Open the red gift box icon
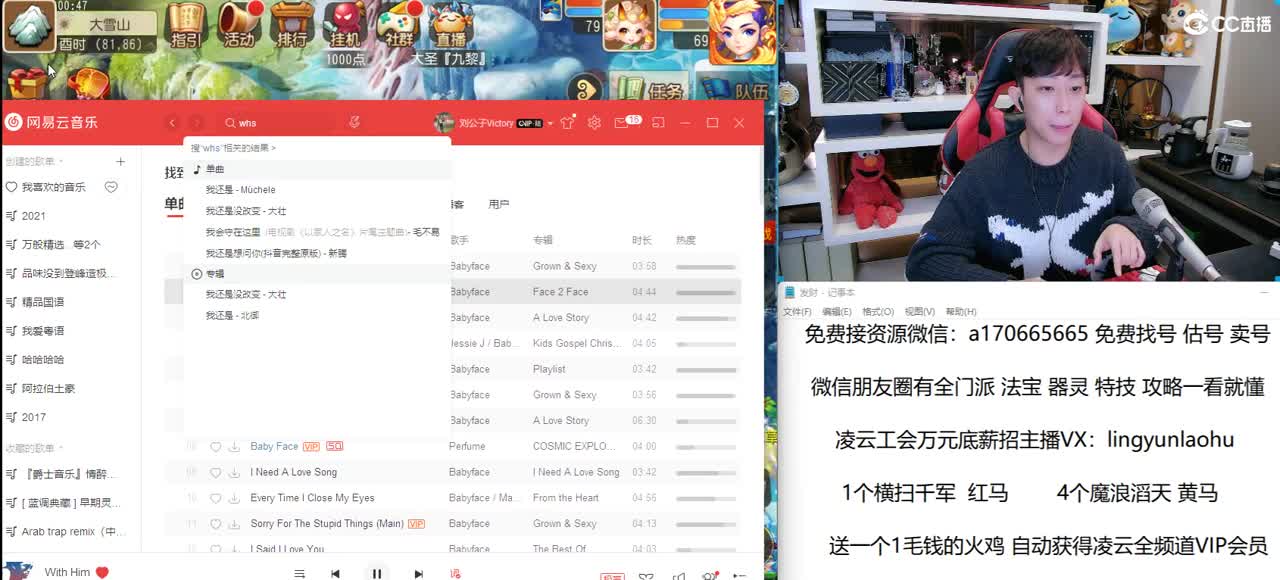 coord(26,83)
